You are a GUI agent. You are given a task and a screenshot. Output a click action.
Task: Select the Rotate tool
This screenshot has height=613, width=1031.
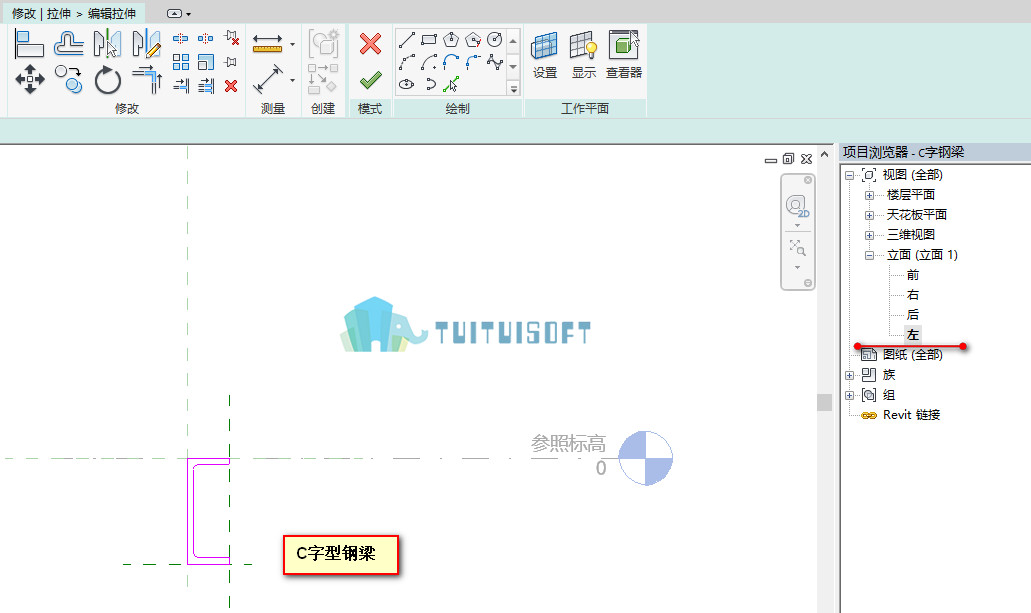pyautogui.click(x=107, y=80)
